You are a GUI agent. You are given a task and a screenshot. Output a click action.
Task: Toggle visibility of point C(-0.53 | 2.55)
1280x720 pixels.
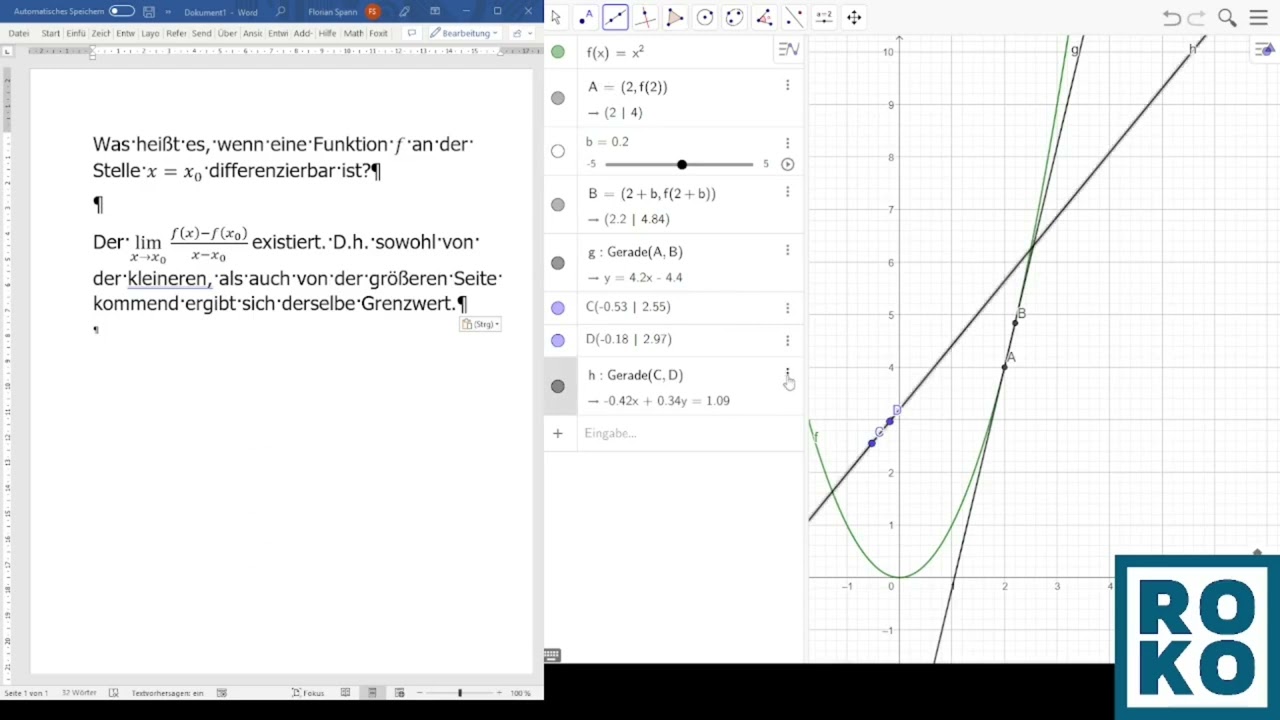(x=558, y=308)
